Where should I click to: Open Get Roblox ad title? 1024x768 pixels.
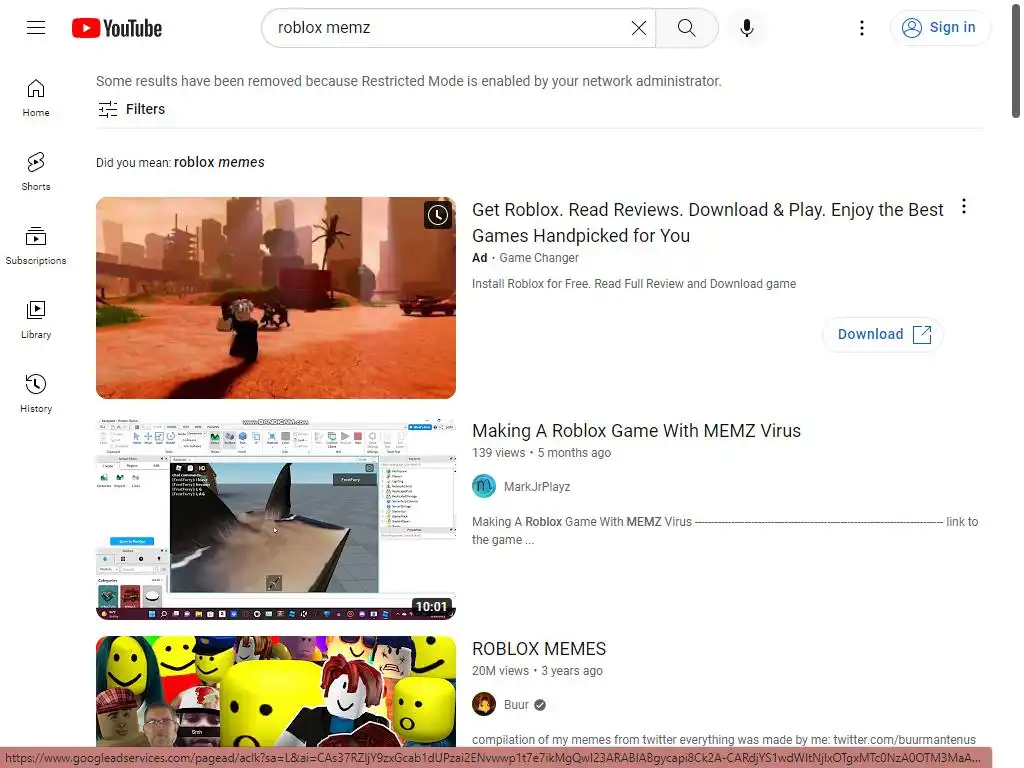[x=707, y=222]
